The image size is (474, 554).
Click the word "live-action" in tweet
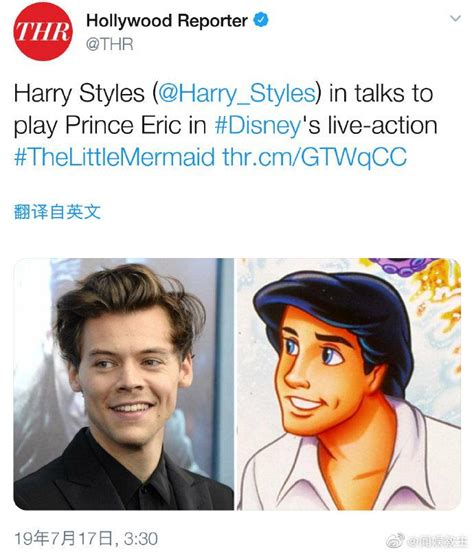(x=383, y=125)
